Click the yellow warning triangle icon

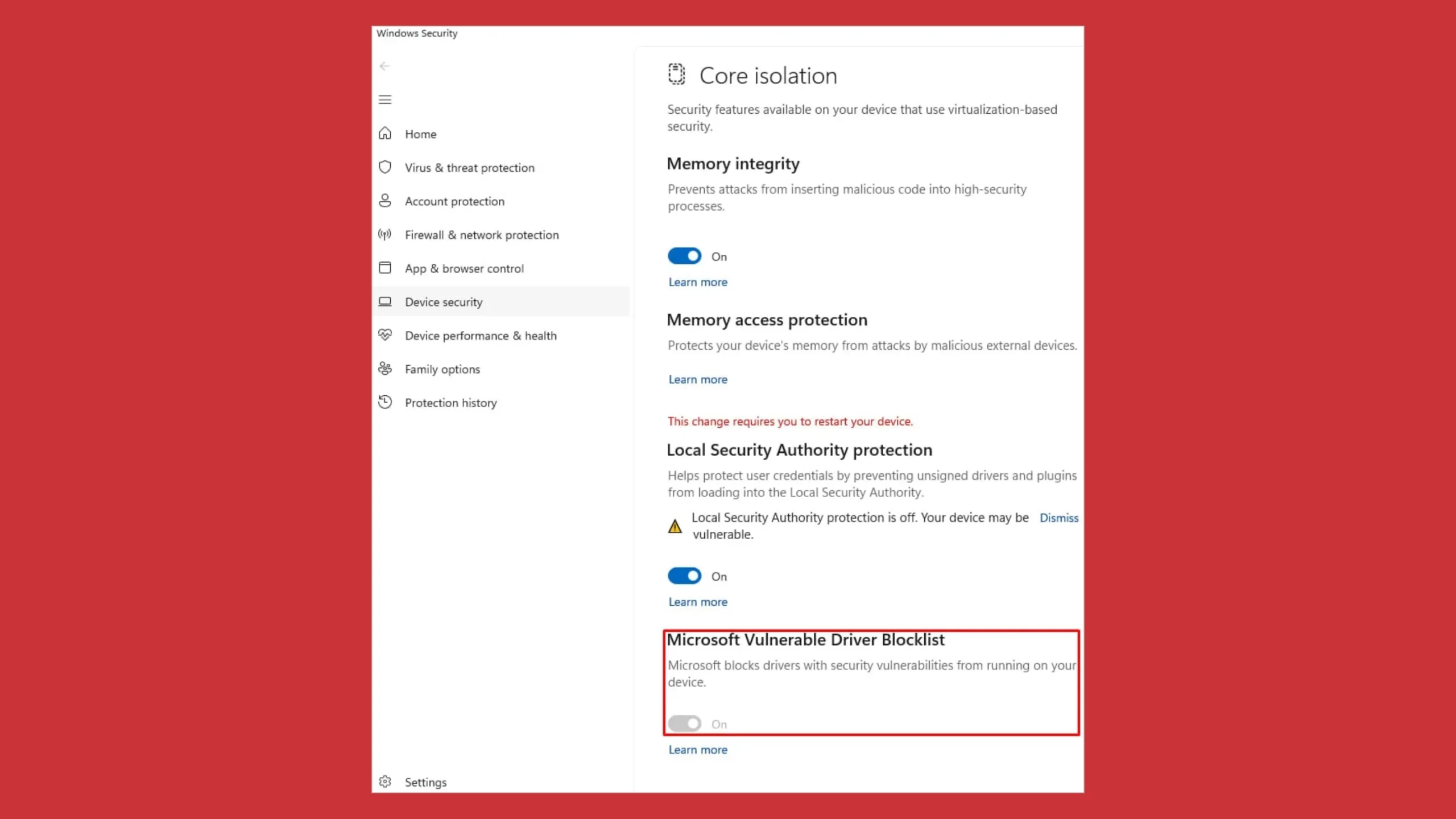(675, 526)
